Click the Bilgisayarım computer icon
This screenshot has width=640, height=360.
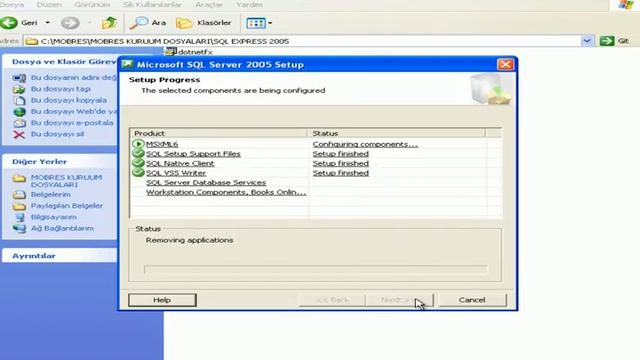[x=19, y=217]
